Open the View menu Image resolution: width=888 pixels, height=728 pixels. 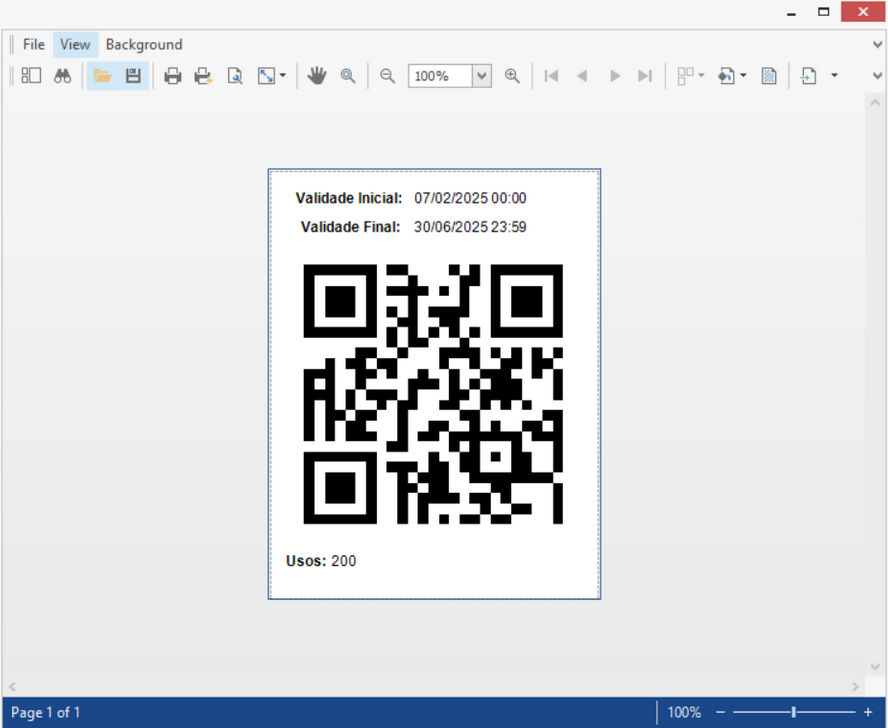75,44
